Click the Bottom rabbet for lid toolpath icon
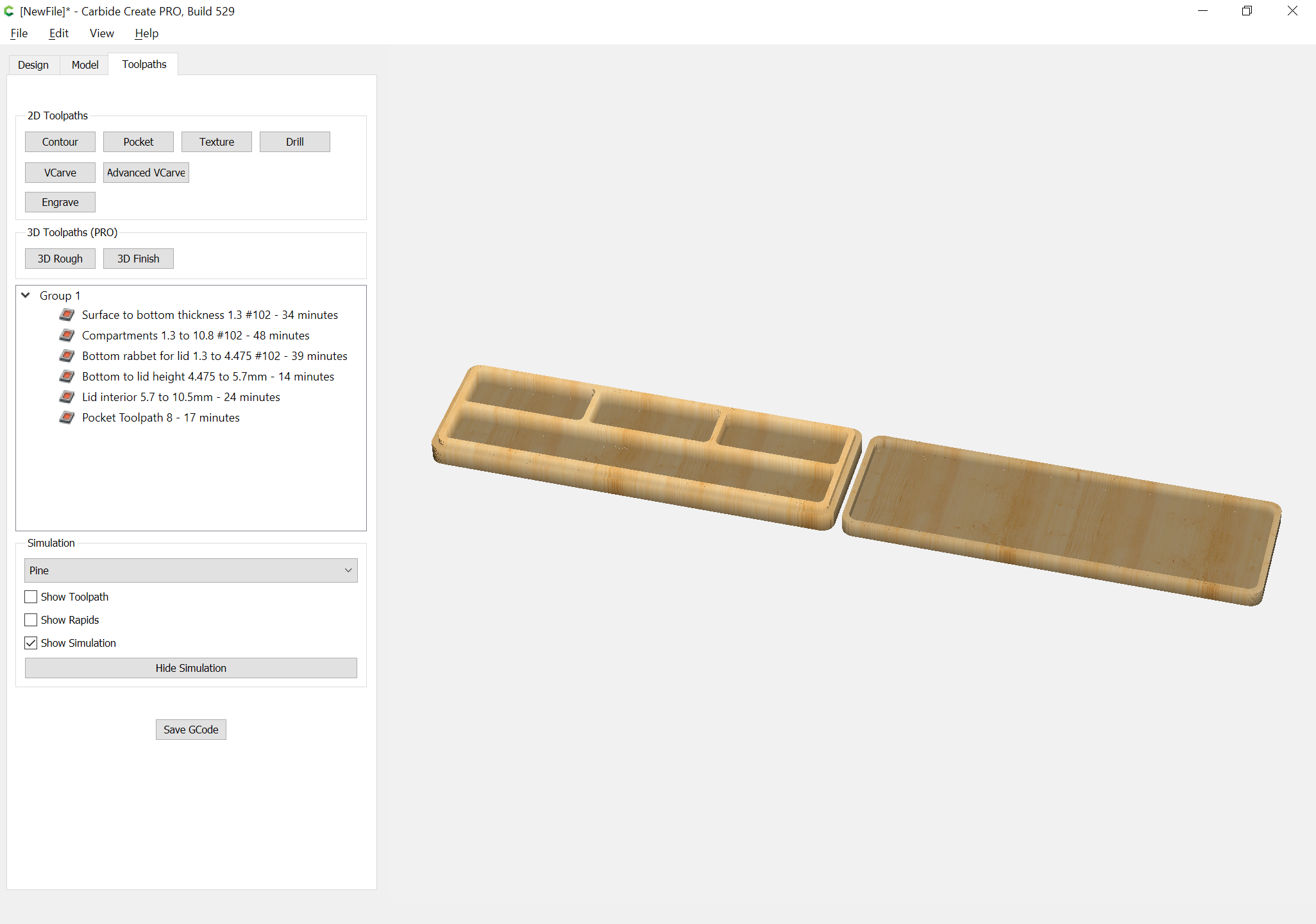 (x=67, y=355)
